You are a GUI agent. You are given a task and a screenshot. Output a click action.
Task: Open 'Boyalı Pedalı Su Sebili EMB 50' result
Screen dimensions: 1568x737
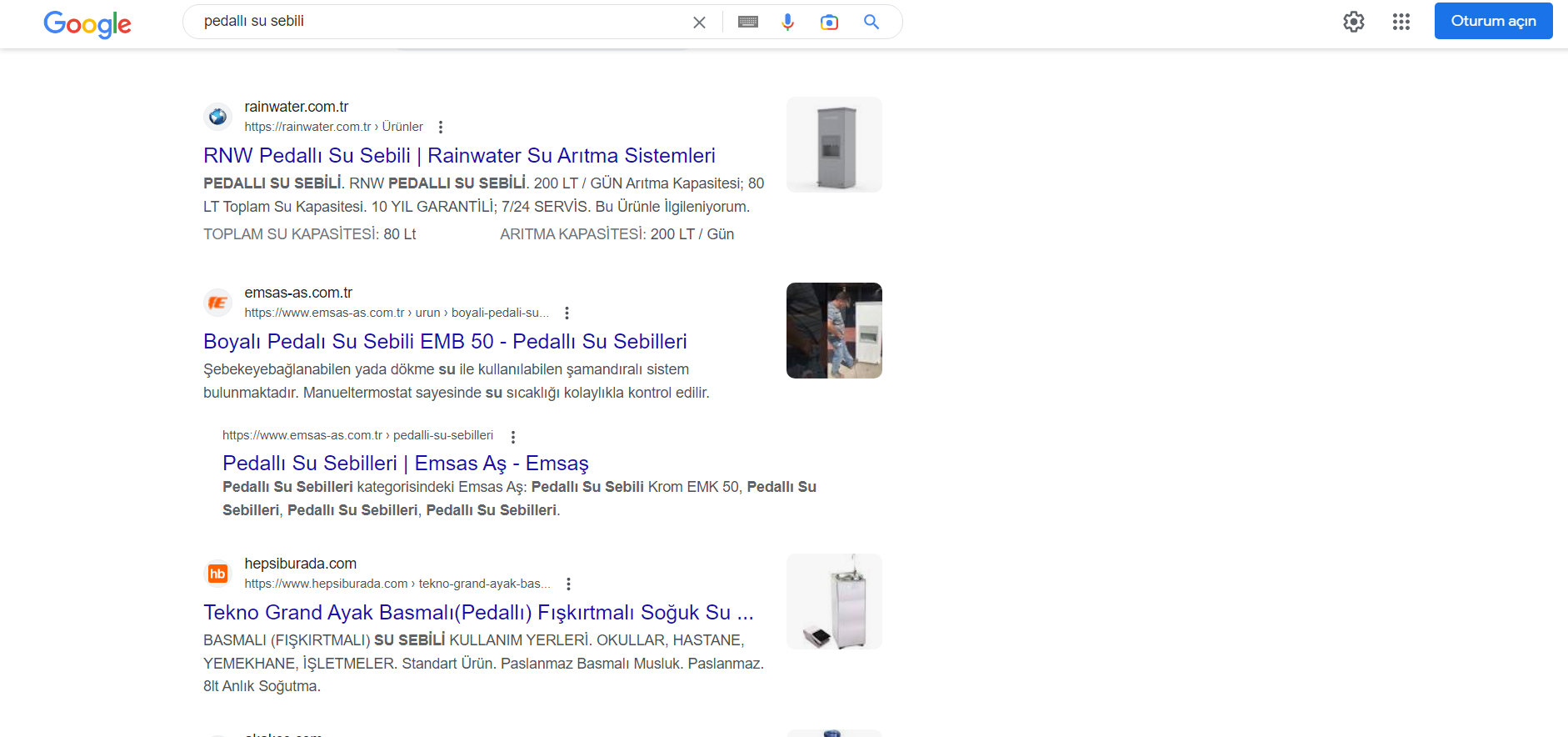[445, 342]
